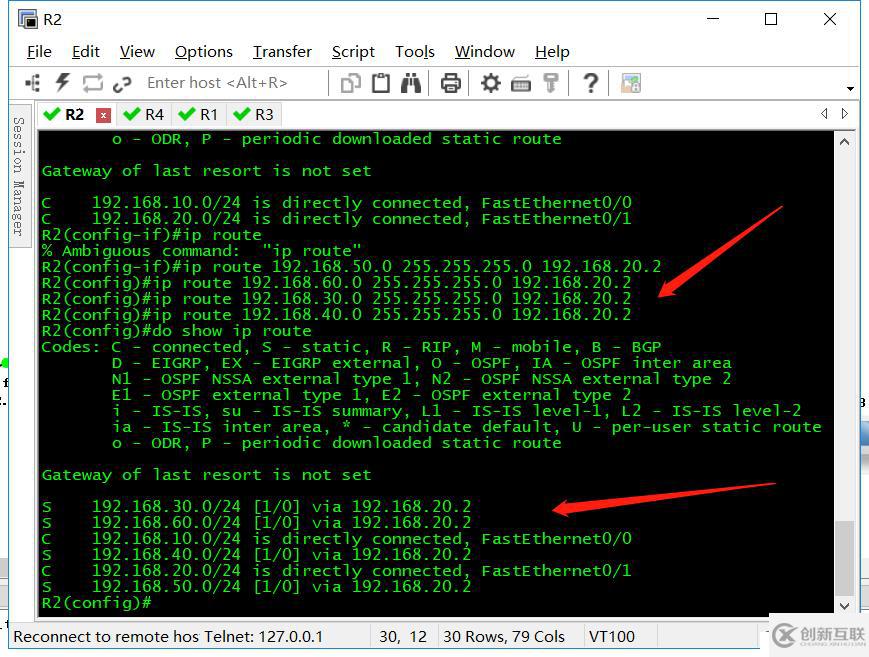This screenshot has width=869, height=657.
Task: Click the tab scroll left arrow
Action: pos(824,114)
